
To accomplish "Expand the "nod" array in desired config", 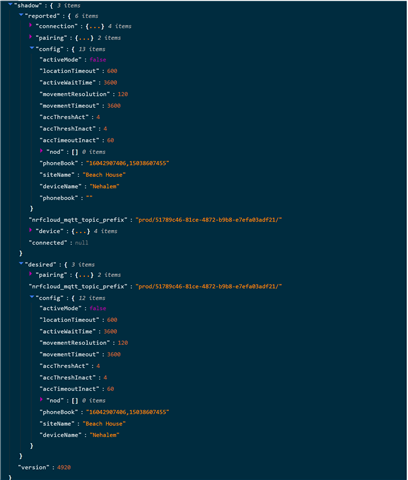I will [x=41, y=399].
